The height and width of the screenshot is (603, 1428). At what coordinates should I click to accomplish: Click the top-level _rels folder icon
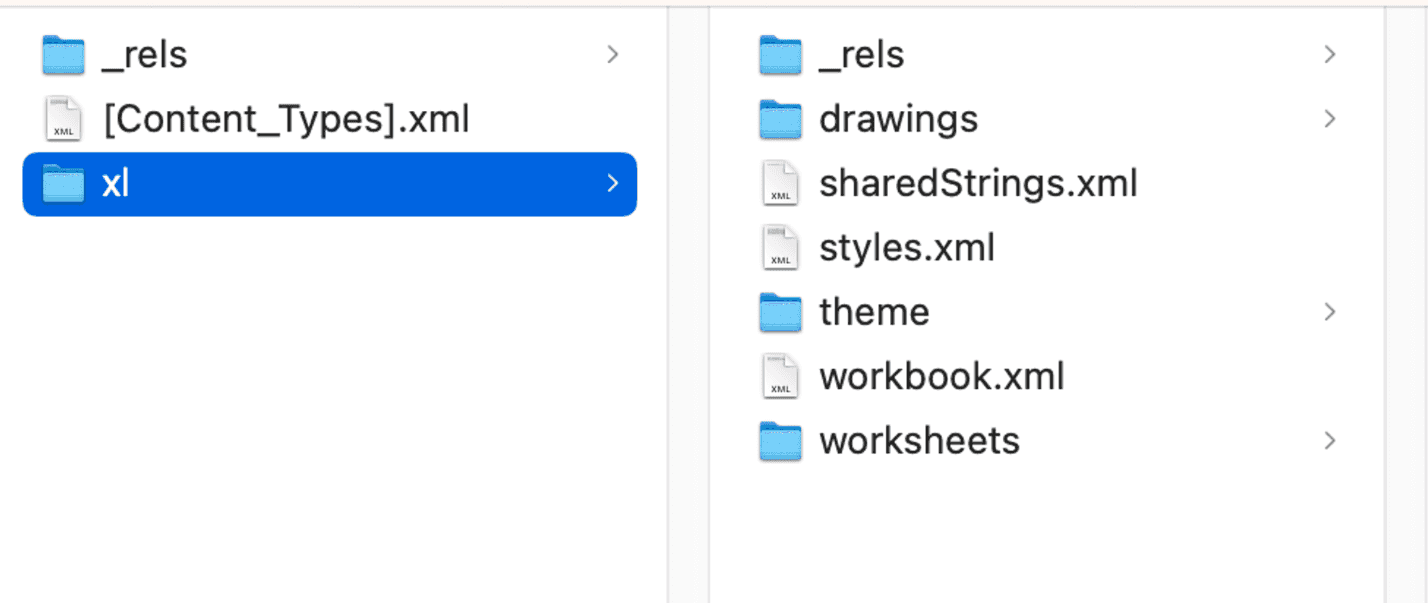(63, 55)
